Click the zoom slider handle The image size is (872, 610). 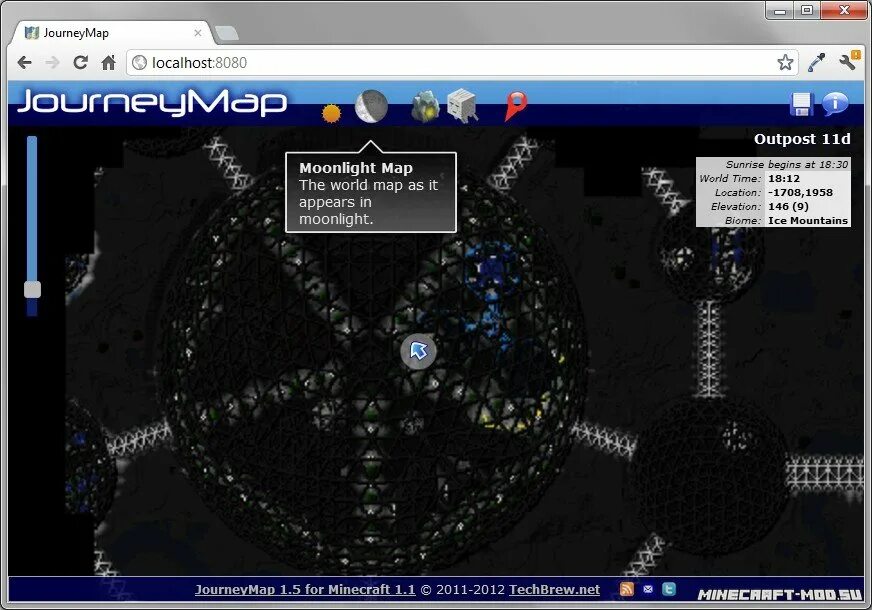32,290
